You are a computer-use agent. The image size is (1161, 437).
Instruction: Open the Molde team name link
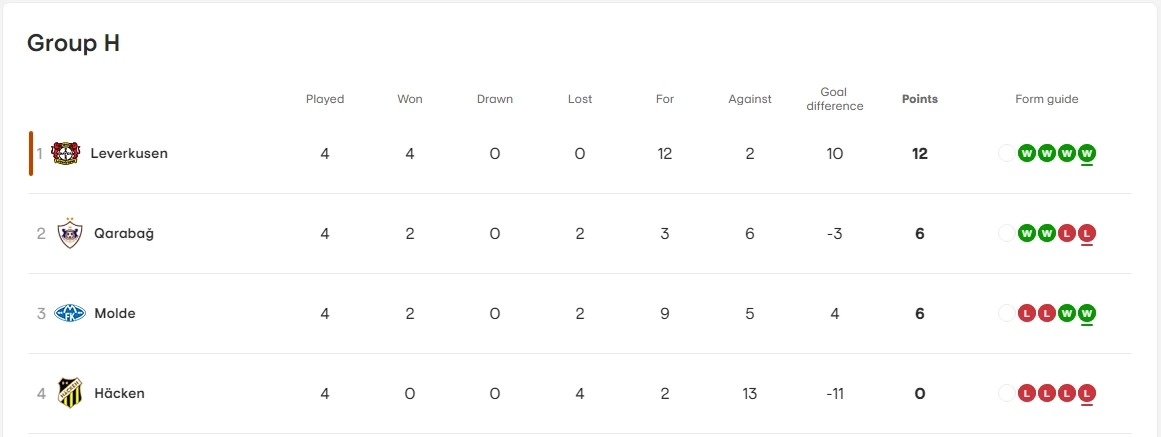coord(115,313)
